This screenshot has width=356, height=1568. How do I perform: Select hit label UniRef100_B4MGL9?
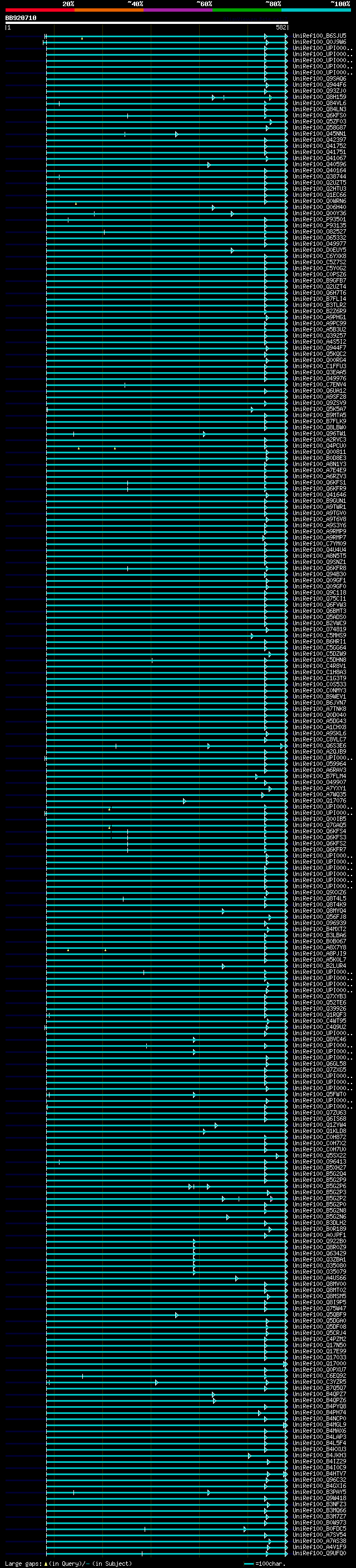pos(319,1425)
